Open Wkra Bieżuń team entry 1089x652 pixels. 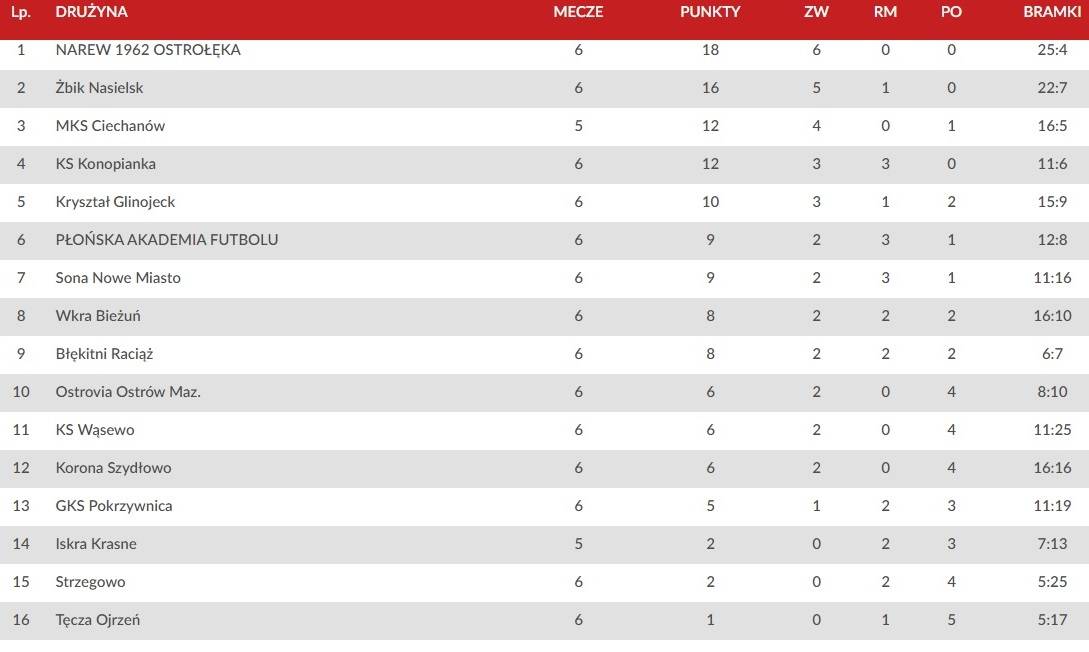point(98,316)
